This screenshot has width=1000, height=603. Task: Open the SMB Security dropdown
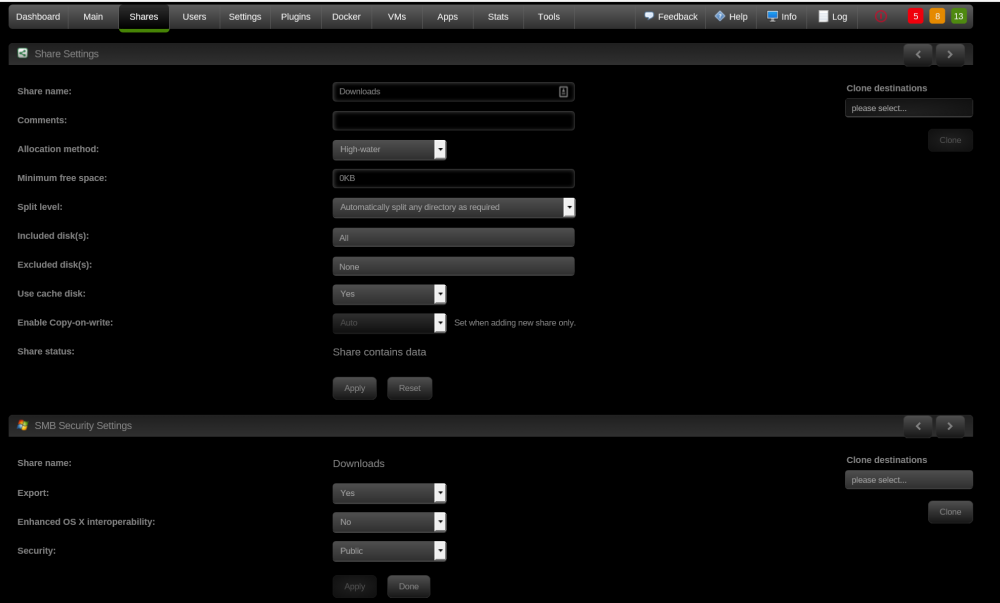pyautogui.click(x=389, y=551)
